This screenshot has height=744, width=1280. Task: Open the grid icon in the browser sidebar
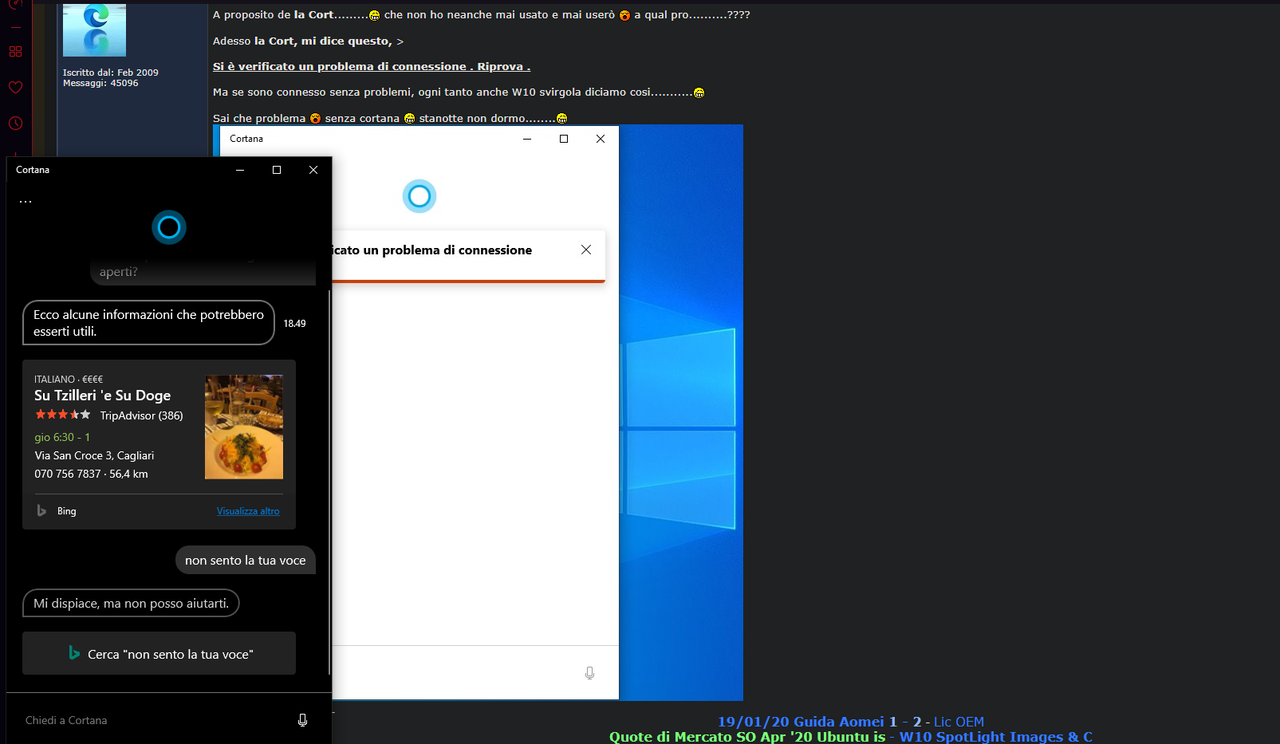pos(15,52)
